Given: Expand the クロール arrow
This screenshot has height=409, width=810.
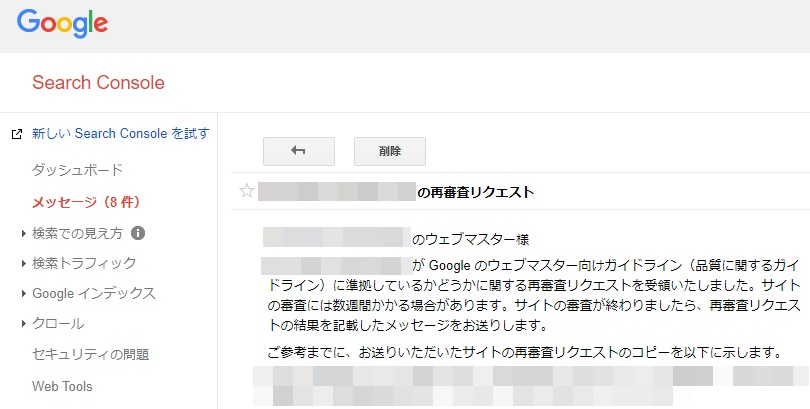Looking at the screenshot, I should 24,324.
